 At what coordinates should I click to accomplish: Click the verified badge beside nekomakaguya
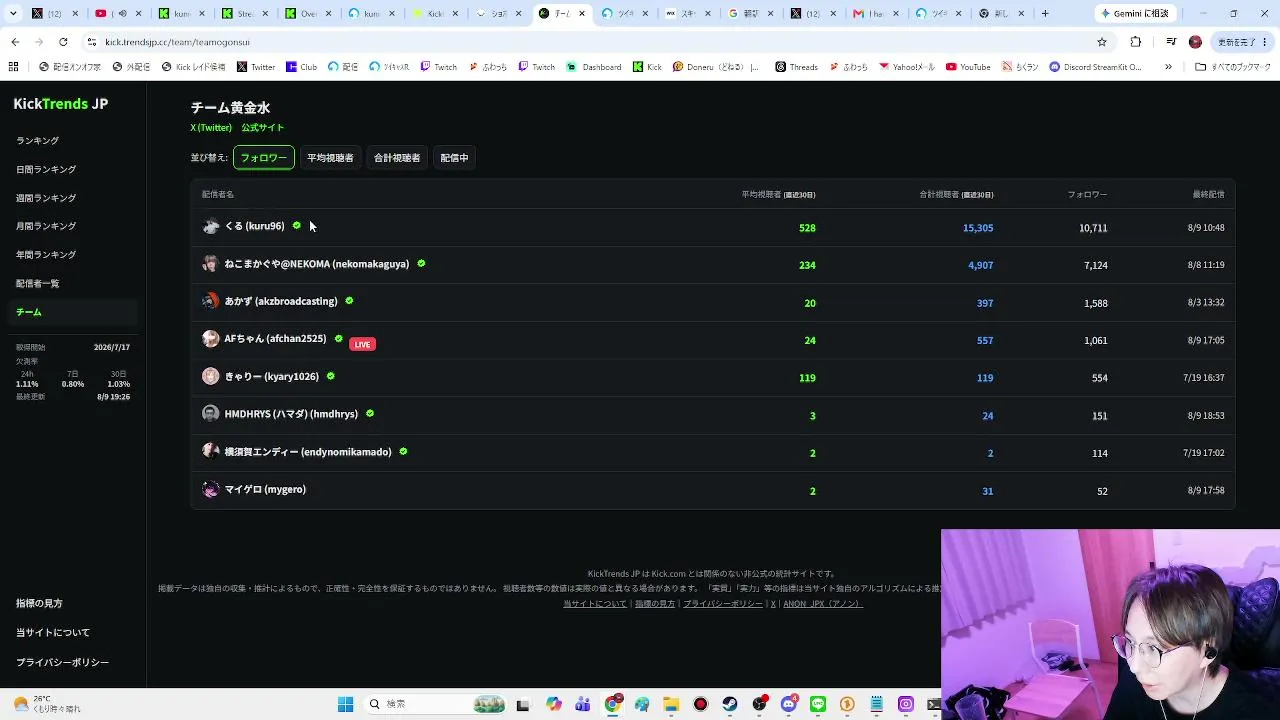[x=421, y=264]
